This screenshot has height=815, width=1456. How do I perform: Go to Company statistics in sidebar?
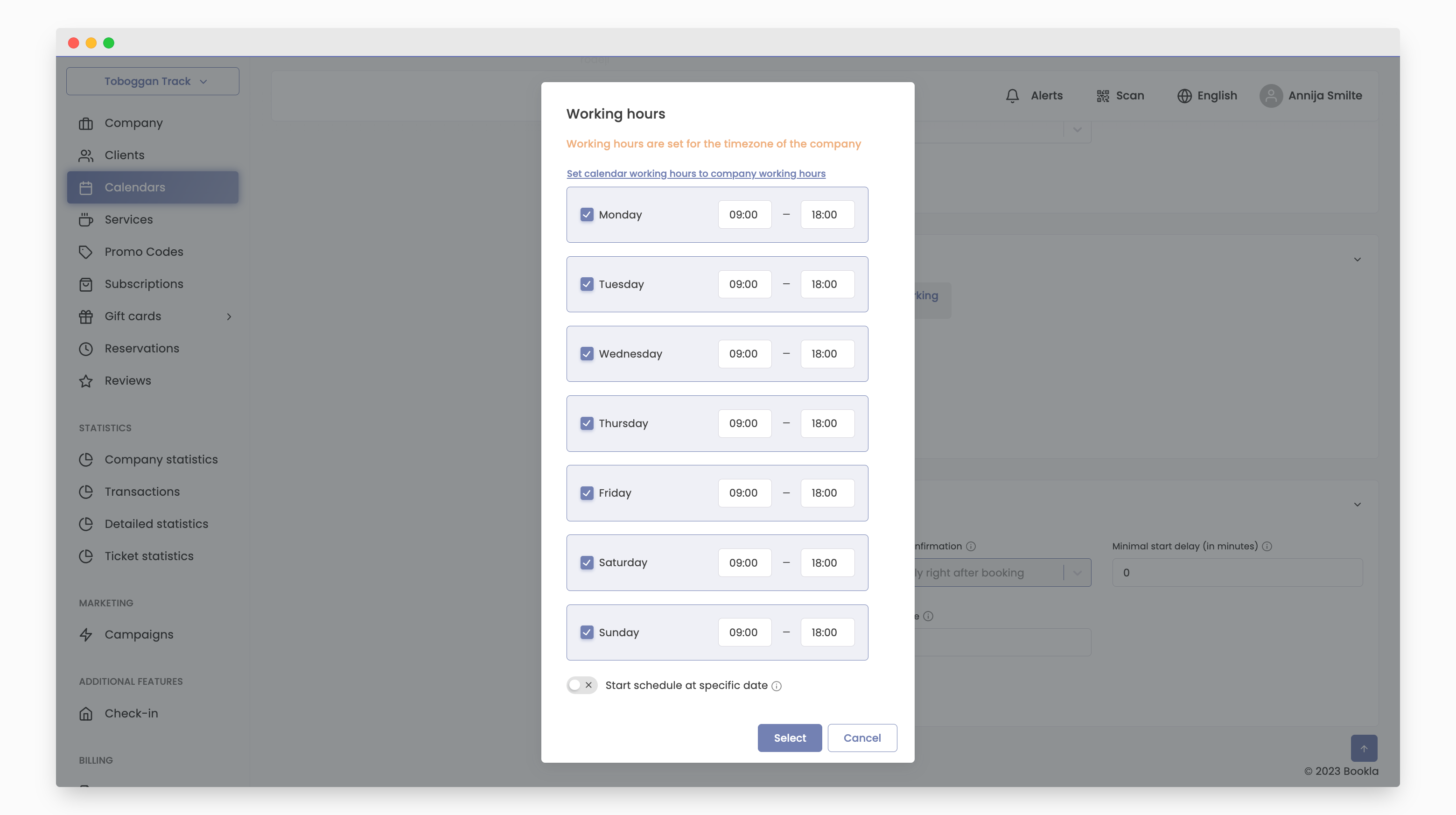pos(161,459)
